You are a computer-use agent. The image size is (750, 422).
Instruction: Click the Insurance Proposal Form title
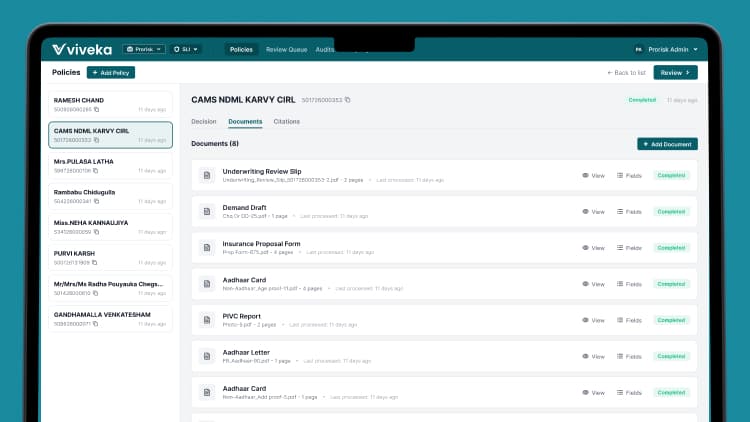click(x=261, y=244)
